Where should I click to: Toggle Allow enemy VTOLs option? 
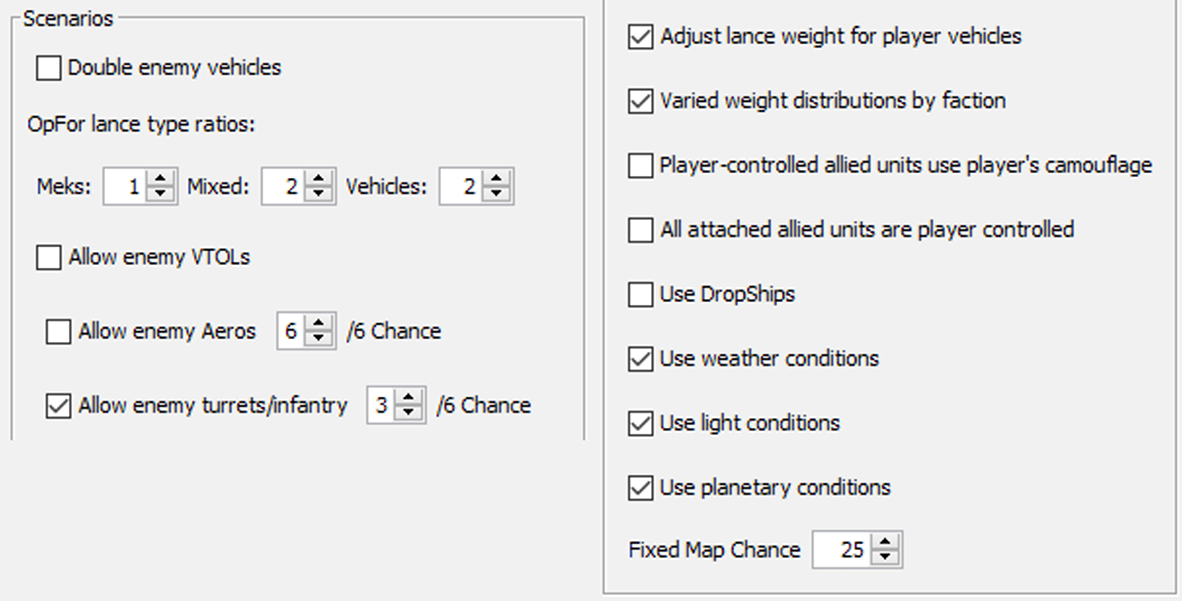(48, 258)
